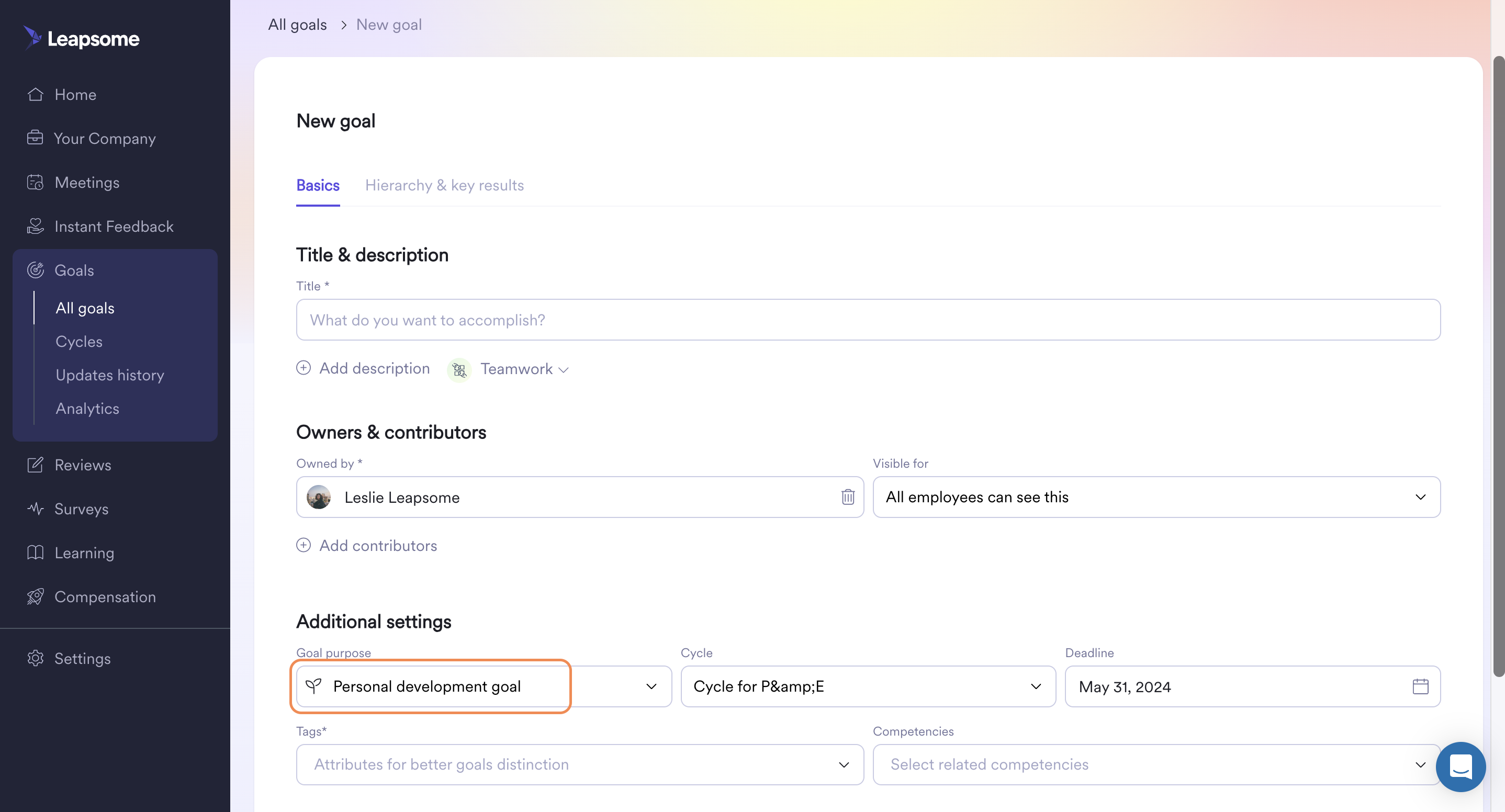The image size is (1505, 812).
Task: Open the Cycle dropdown
Action: [868, 686]
